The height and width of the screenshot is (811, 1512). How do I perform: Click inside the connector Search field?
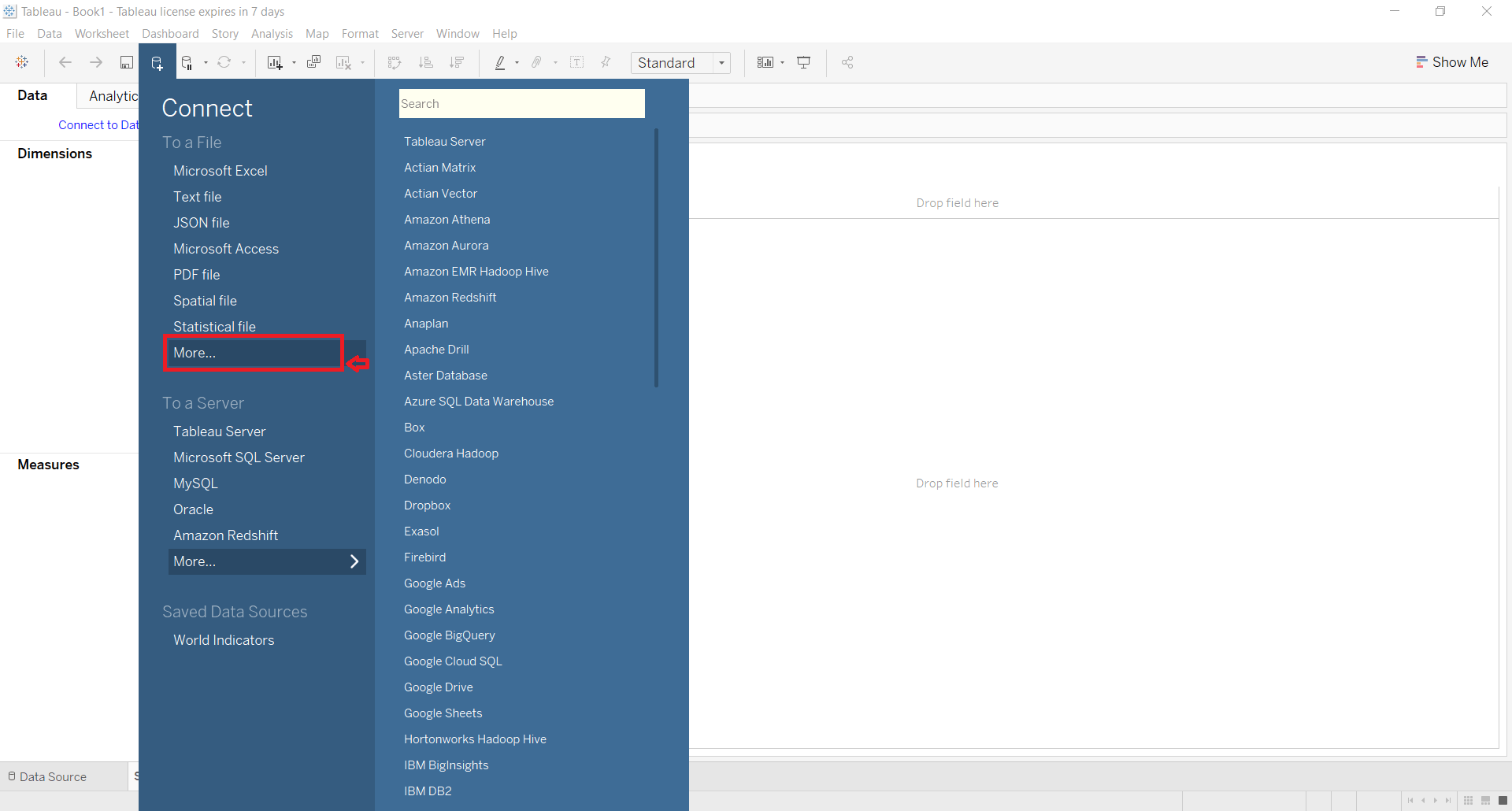pyautogui.click(x=522, y=103)
